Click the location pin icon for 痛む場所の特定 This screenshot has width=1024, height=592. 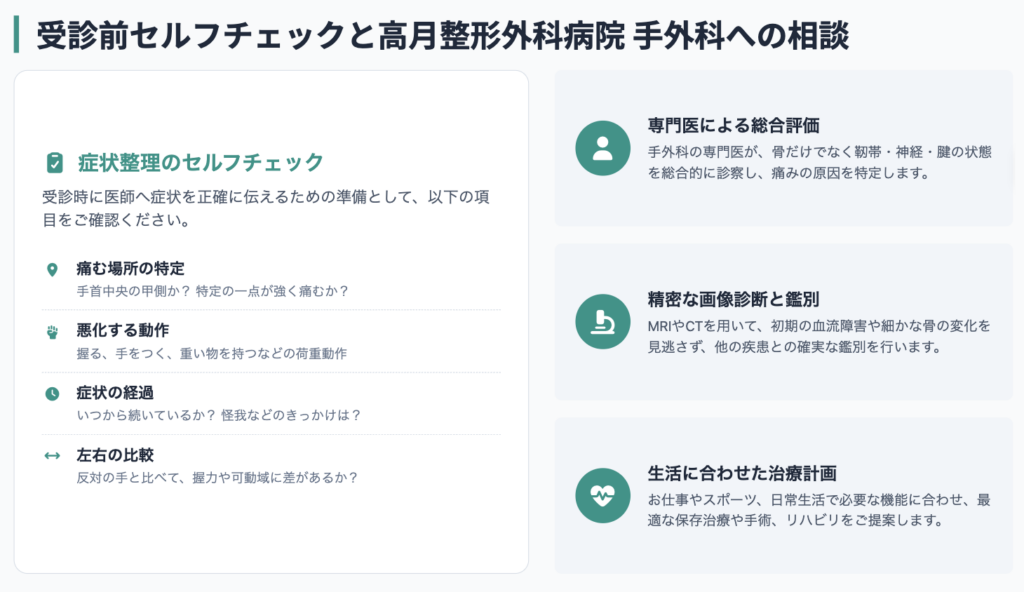click(x=52, y=269)
